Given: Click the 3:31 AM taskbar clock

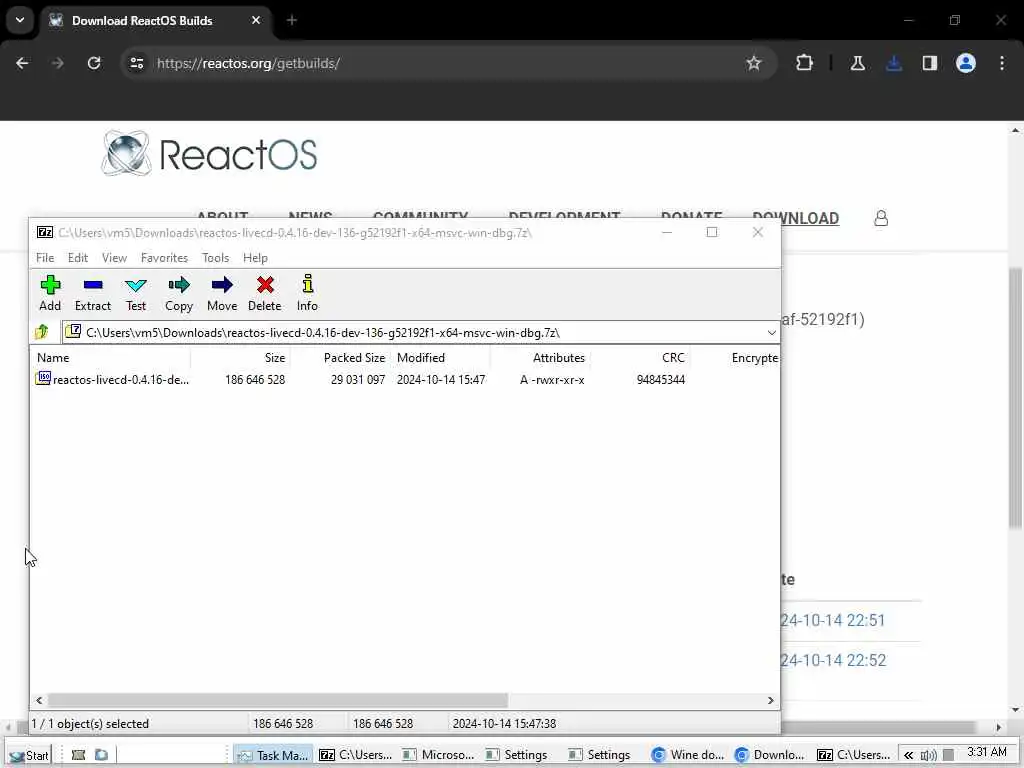Looking at the screenshot, I should [987, 752].
